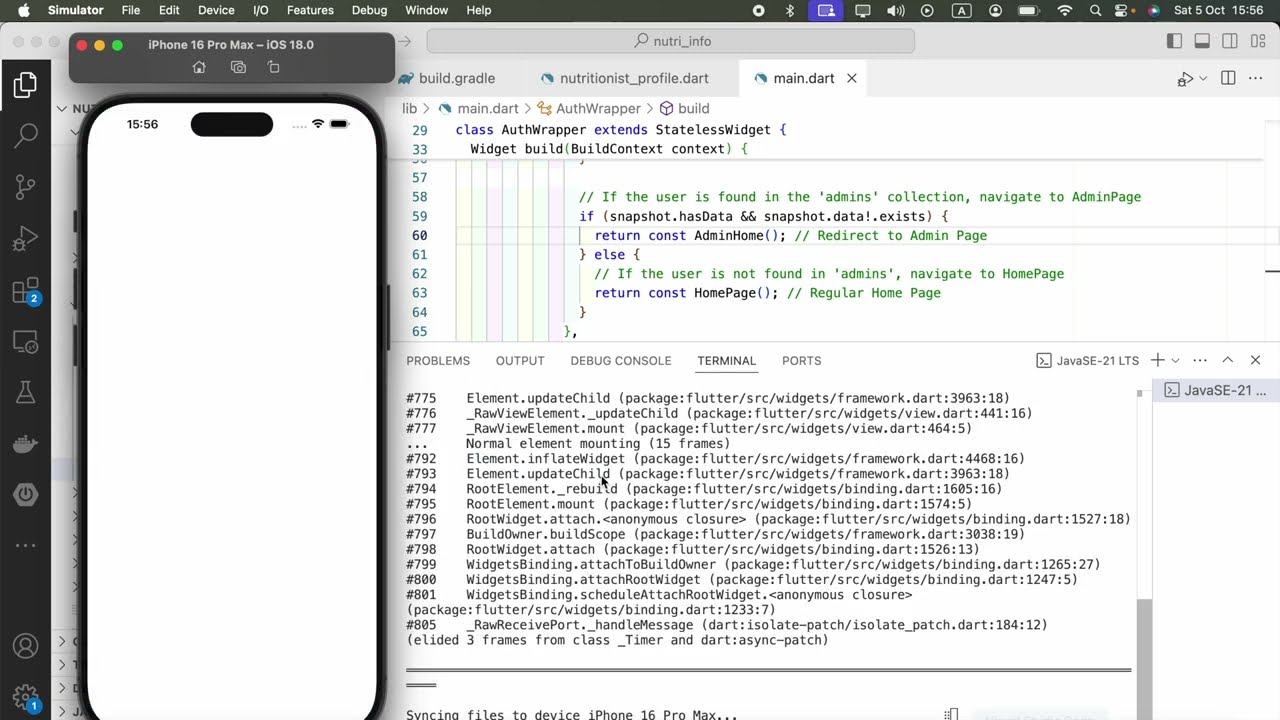Open the Source Control view
Viewport: 1280px width, 720px height.
click(26, 187)
